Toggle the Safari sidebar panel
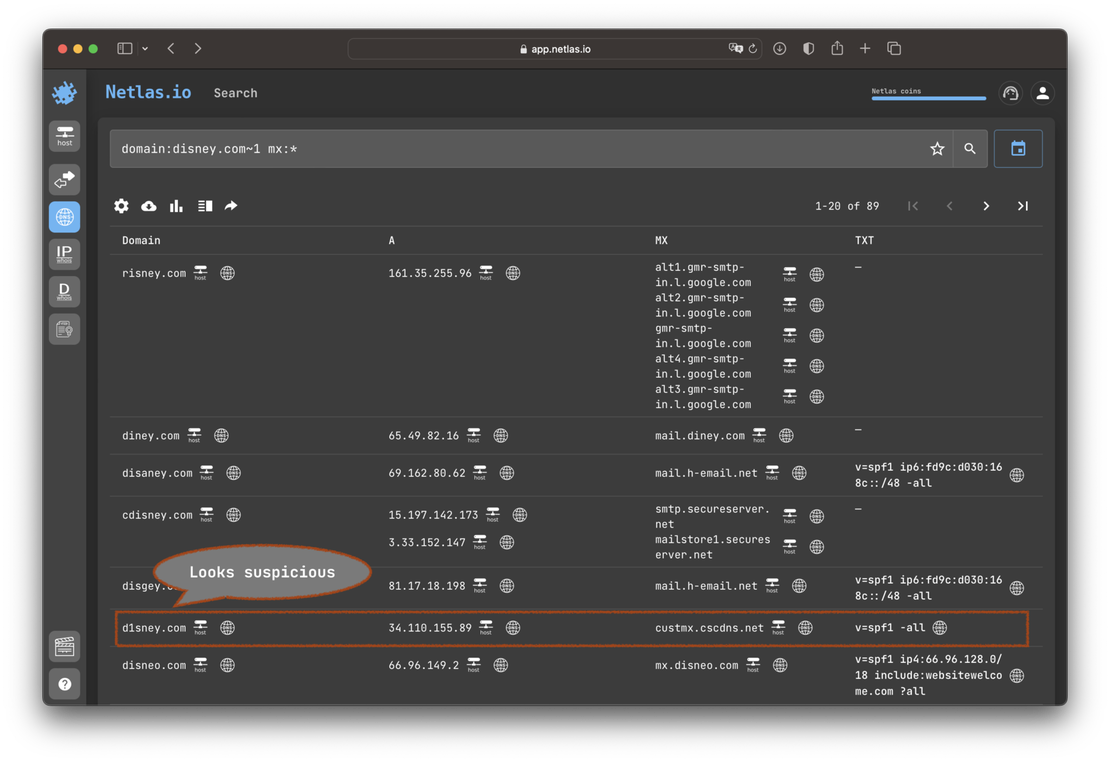The width and height of the screenshot is (1110, 762). point(125,49)
